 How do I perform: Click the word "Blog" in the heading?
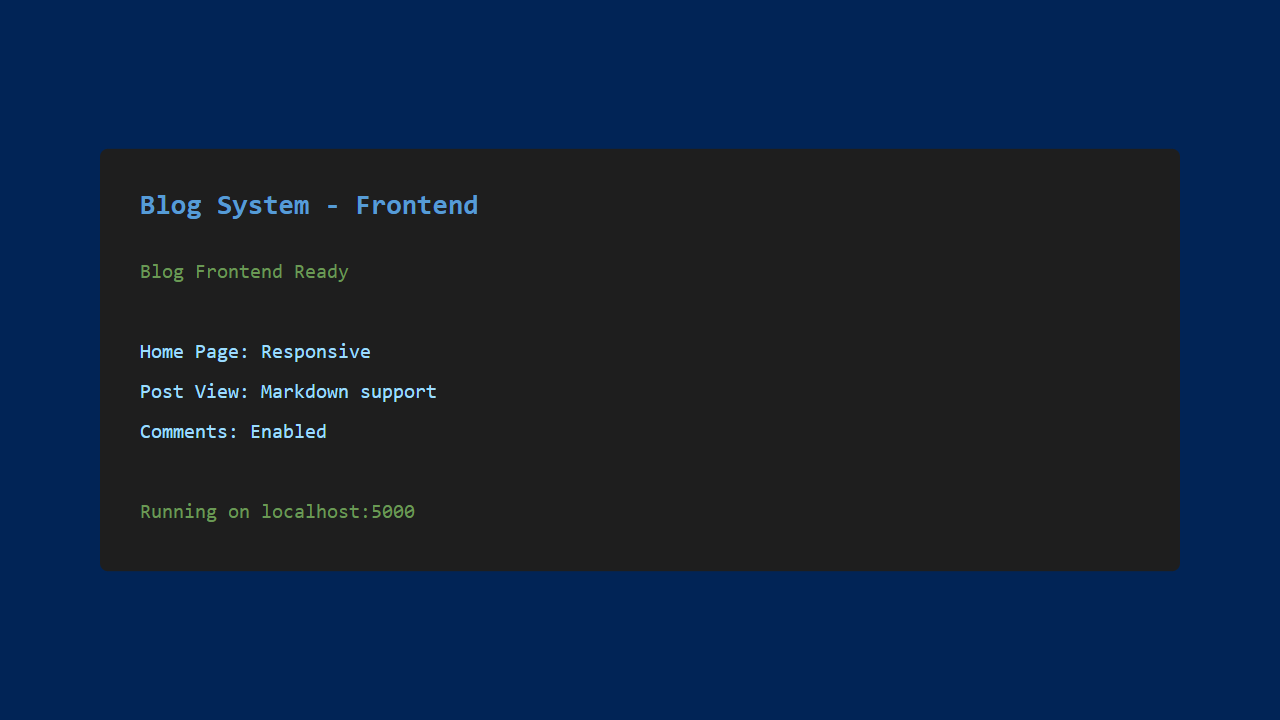point(170,205)
